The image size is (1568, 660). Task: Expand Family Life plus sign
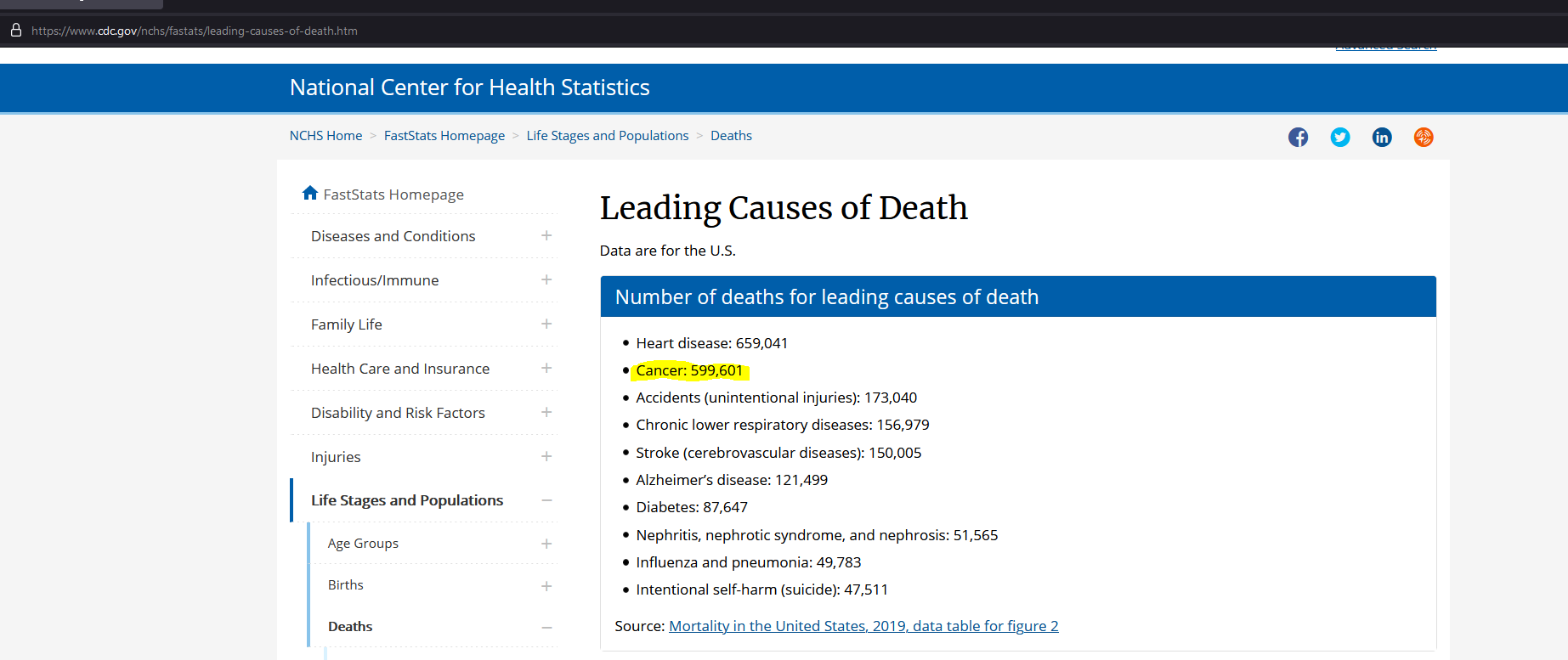pyautogui.click(x=546, y=324)
